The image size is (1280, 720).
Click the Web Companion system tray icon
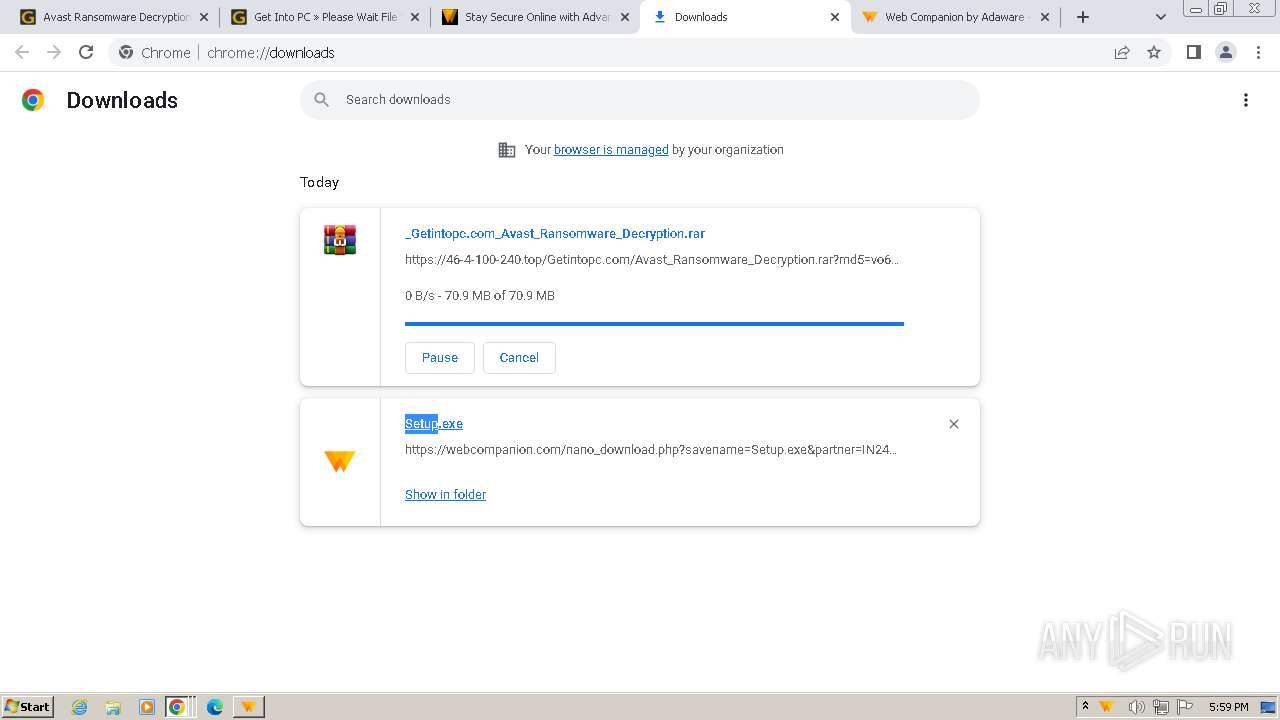(x=1106, y=707)
